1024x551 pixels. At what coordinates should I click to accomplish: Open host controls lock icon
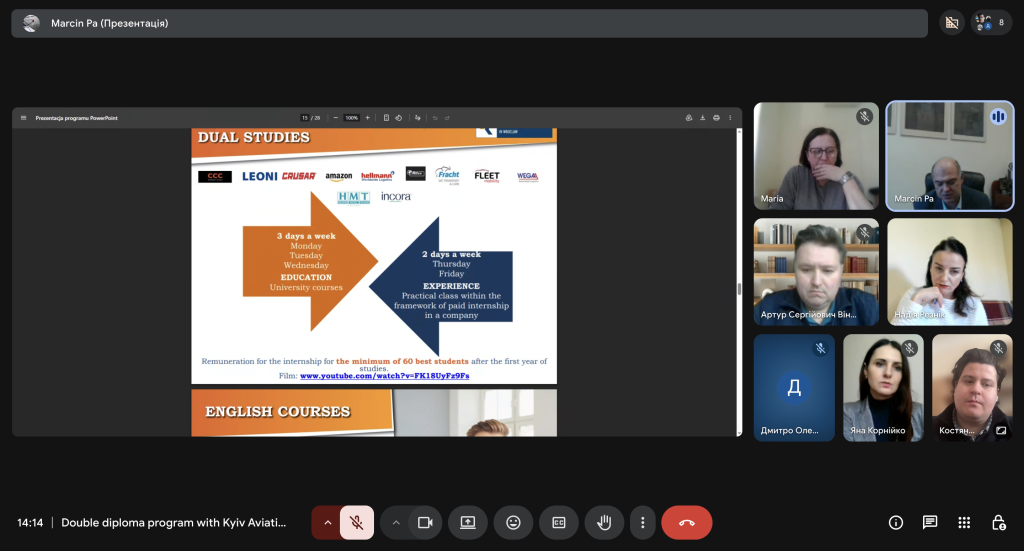coord(998,522)
